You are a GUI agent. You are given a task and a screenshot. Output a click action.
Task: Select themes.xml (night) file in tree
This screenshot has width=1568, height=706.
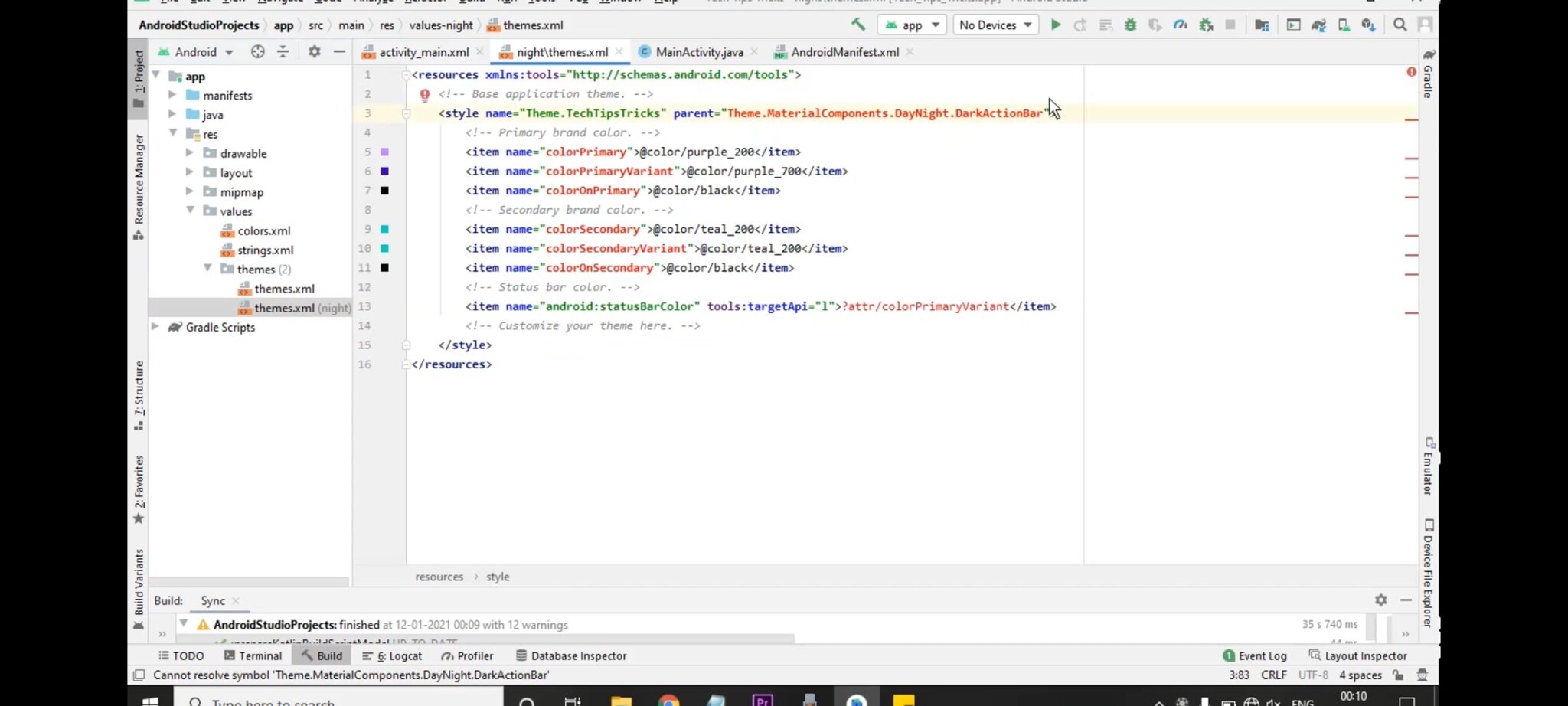click(x=294, y=308)
